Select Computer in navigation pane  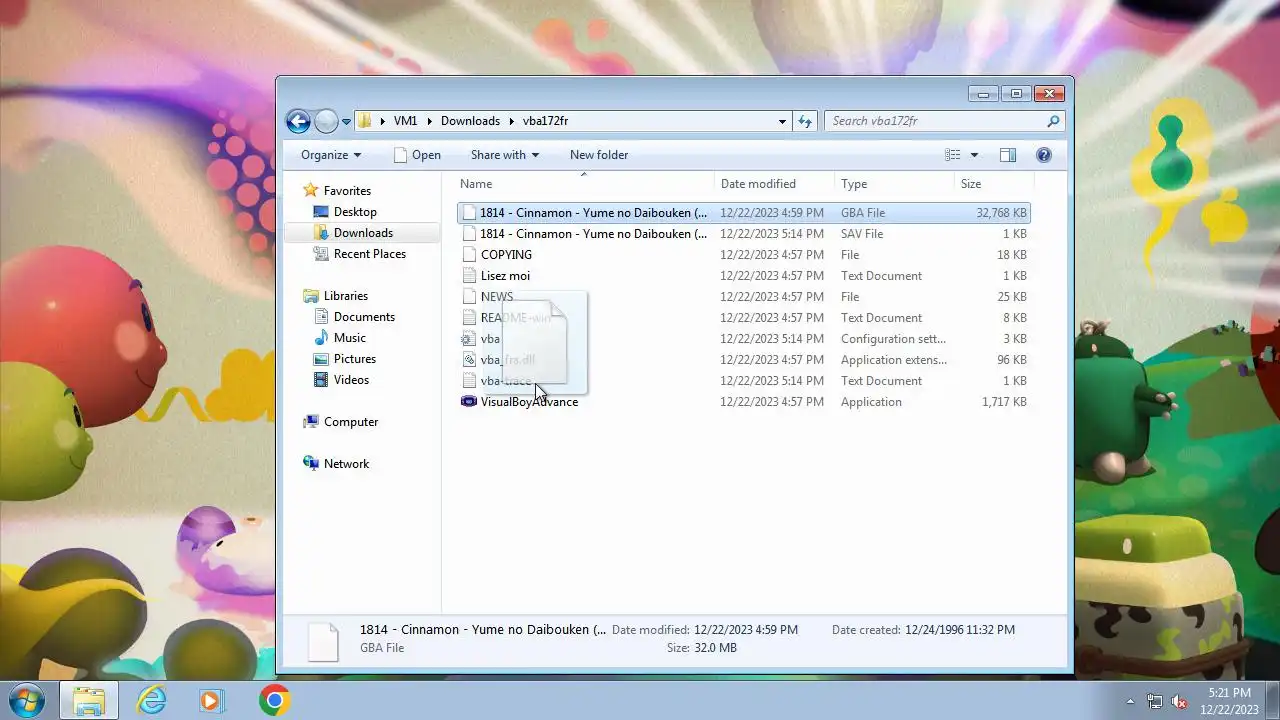tap(350, 422)
